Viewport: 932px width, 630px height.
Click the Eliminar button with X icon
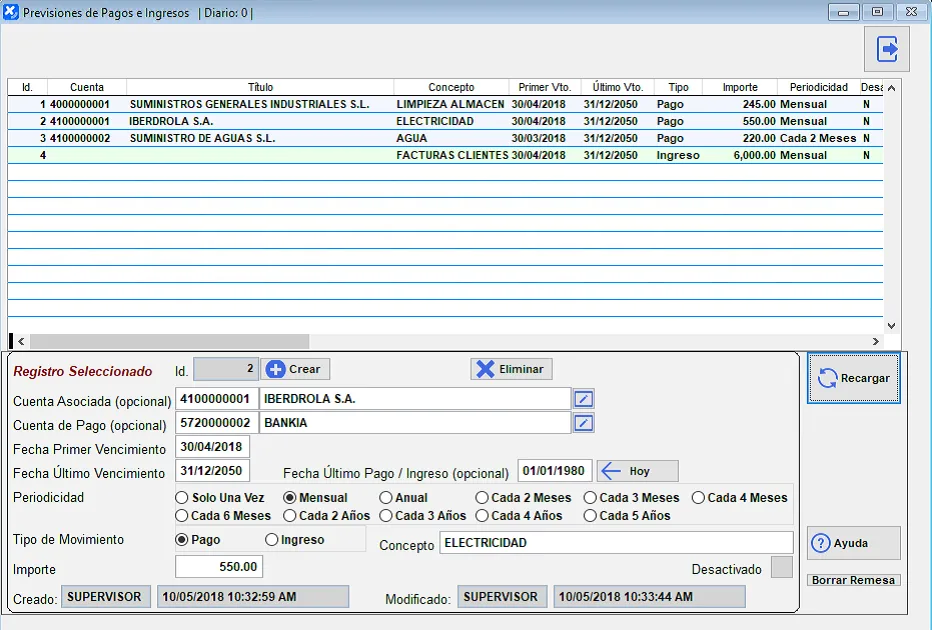click(511, 369)
